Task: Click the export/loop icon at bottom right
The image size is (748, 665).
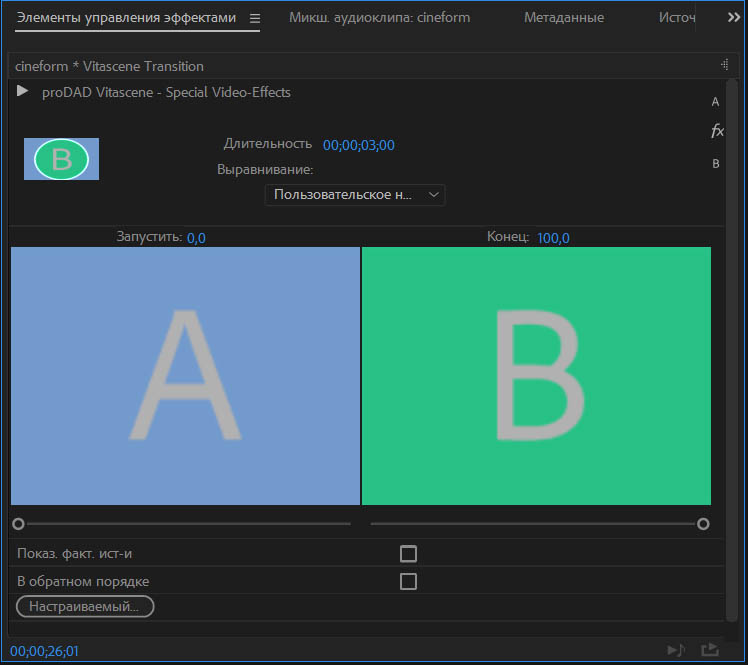Action: 710,650
